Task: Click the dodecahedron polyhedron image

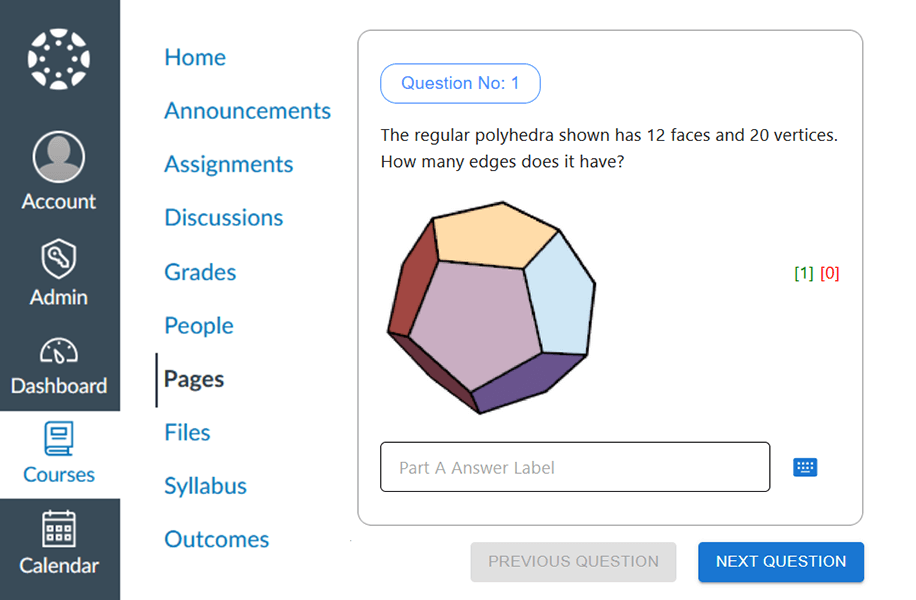Action: pyautogui.click(x=490, y=305)
